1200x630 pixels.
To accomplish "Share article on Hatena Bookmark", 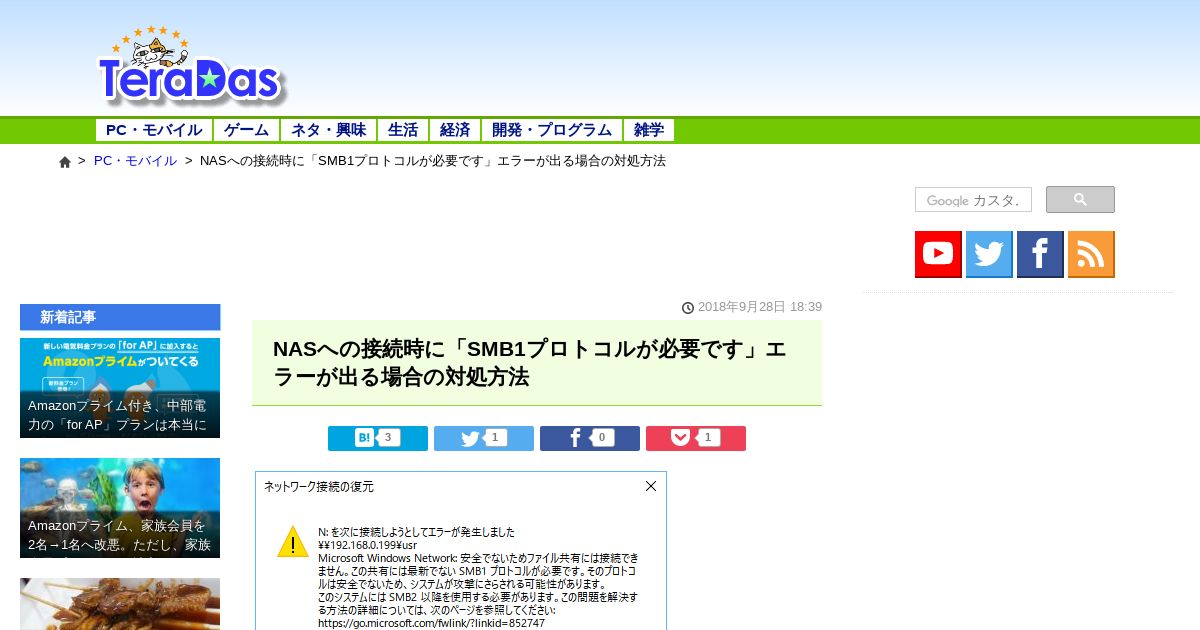I will pyautogui.click(x=378, y=438).
